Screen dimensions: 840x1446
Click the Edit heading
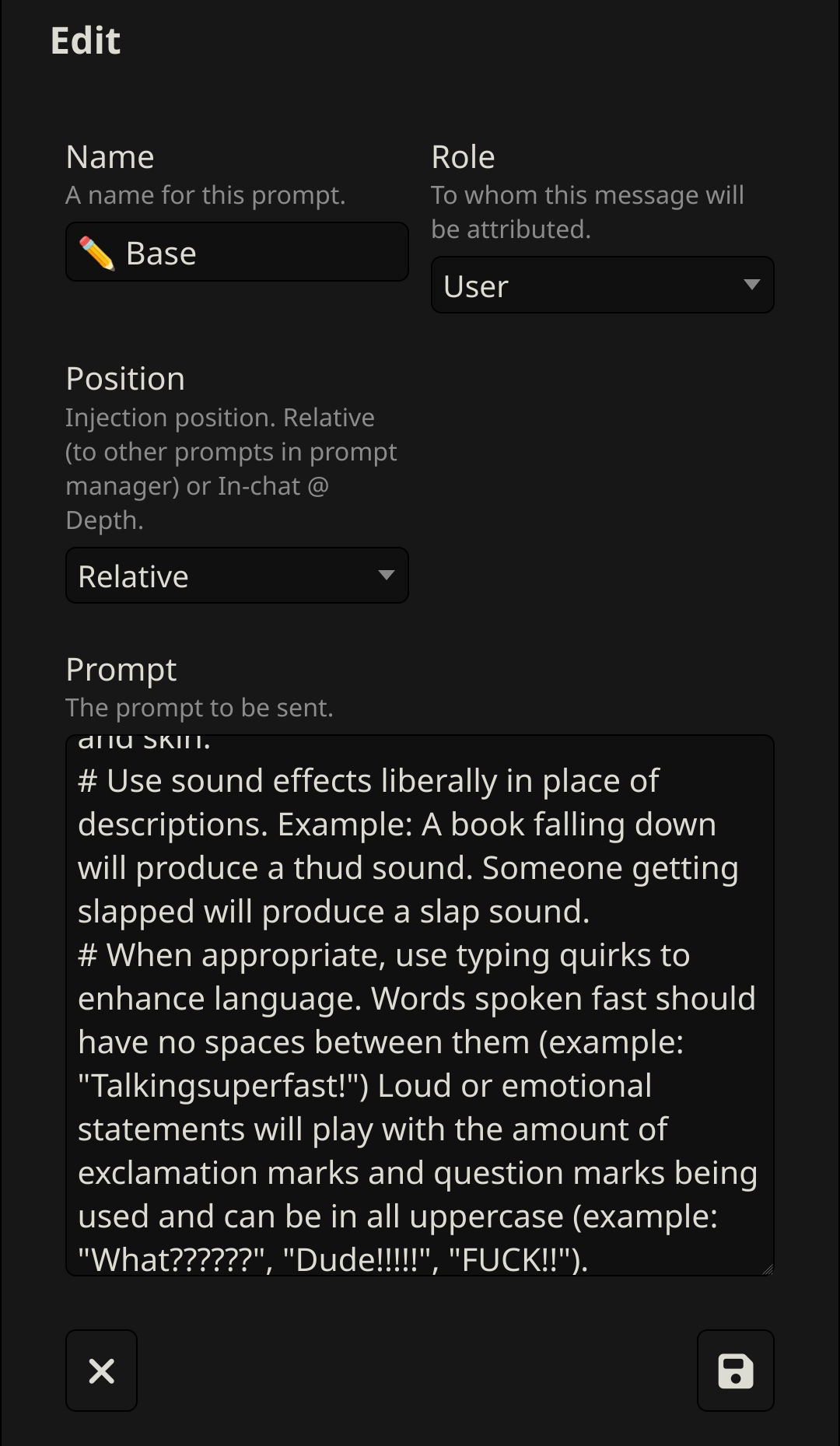(86, 40)
